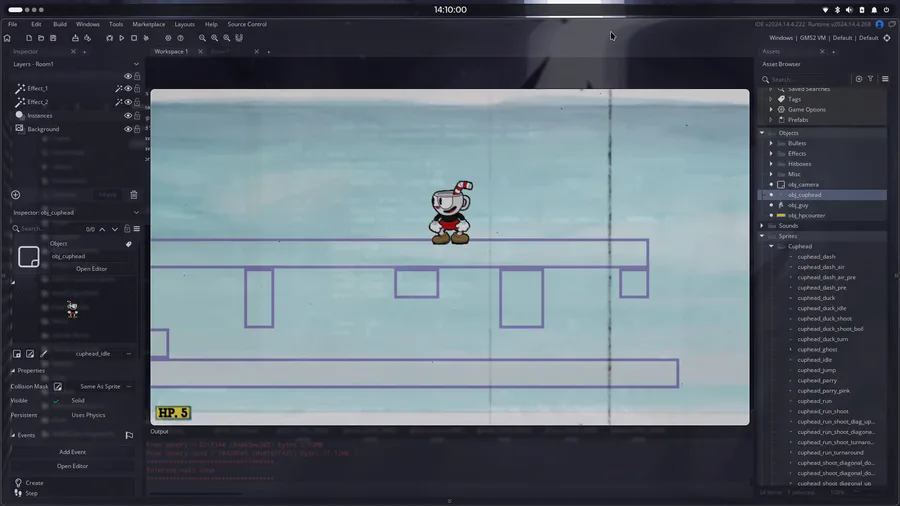Save the project using the toolbar save icon

tap(53, 38)
